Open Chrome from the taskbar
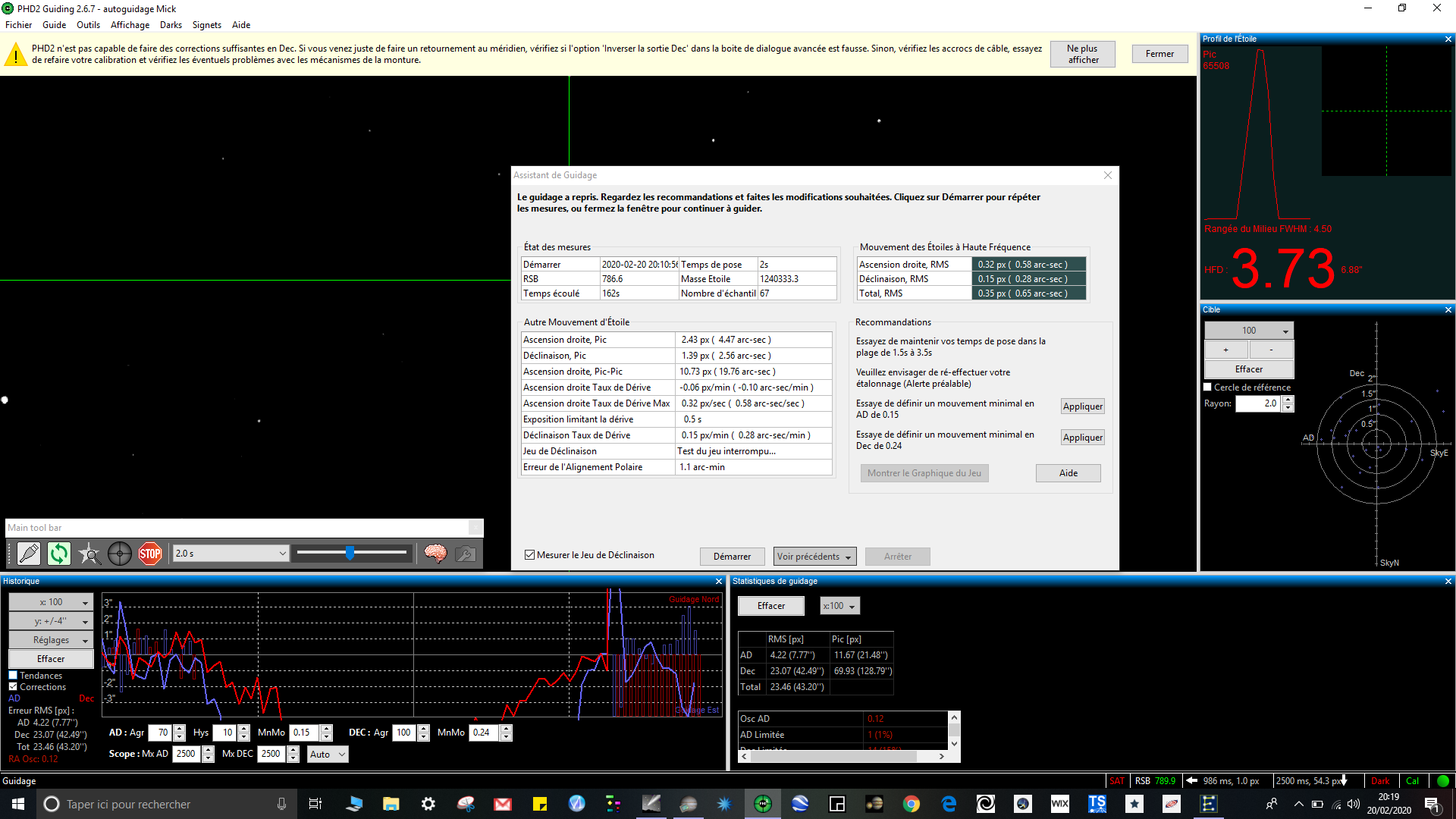Viewport: 1456px width, 819px height. coord(912,804)
